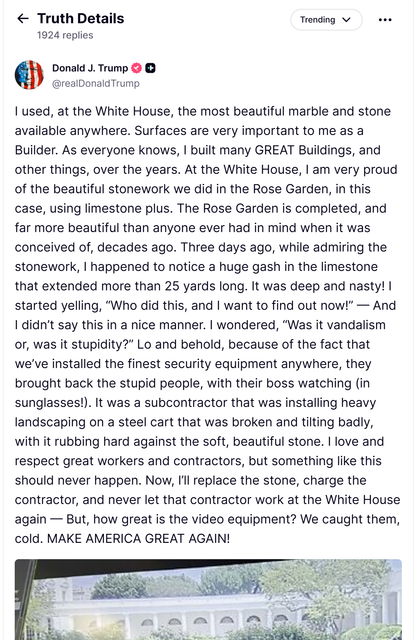This screenshot has height=640, width=419.
Task: Open the flag-pattern profile avatar
Action: coord(29,75)
